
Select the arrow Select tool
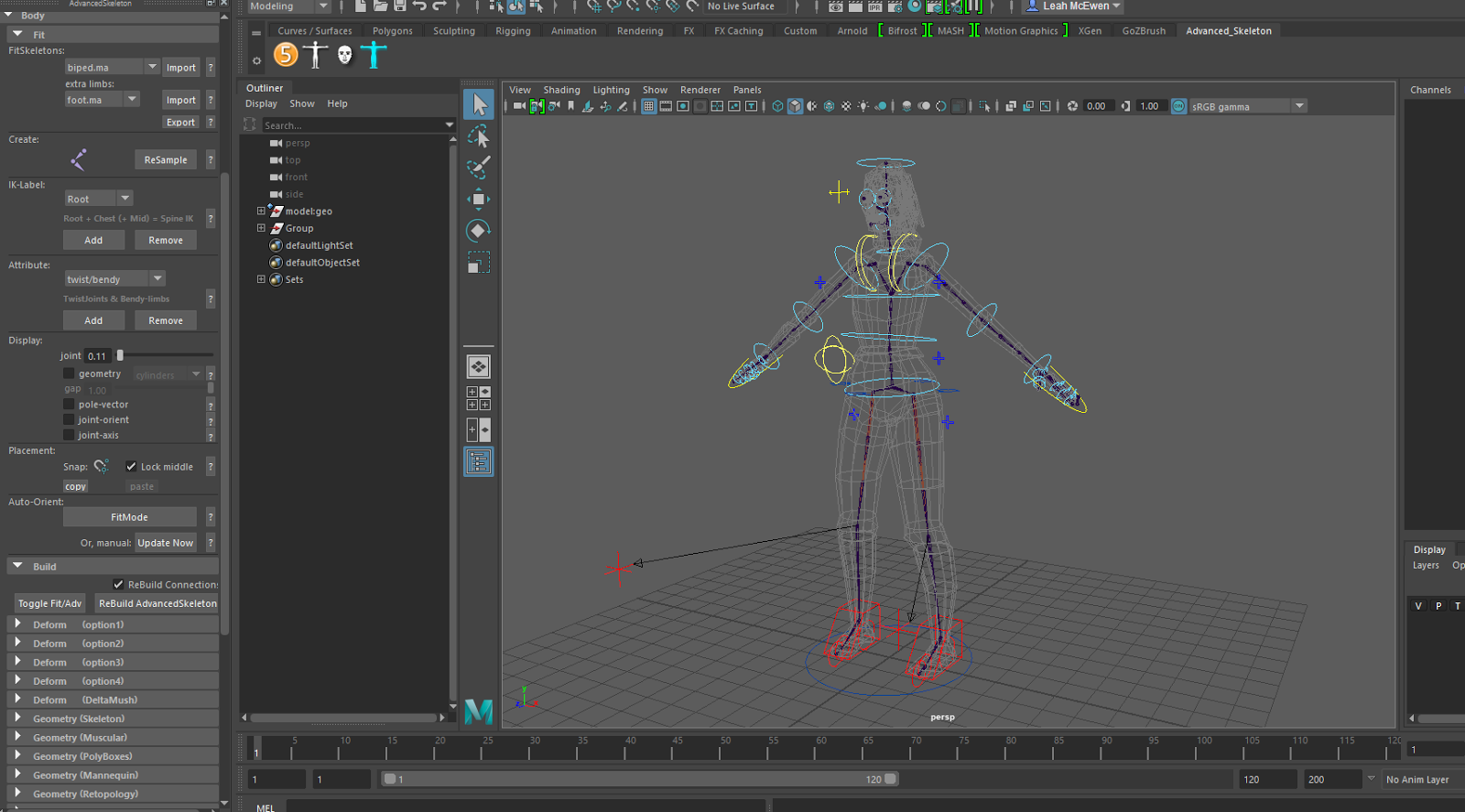coord(479,105)
